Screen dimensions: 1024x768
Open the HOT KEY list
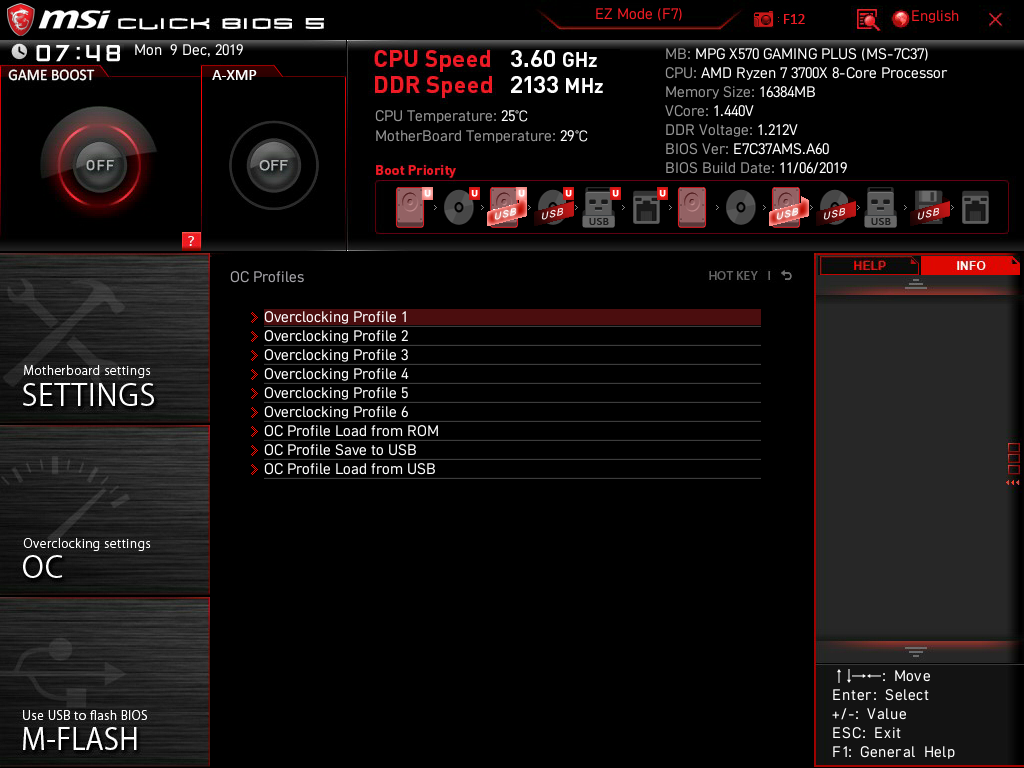click(733, 276)
